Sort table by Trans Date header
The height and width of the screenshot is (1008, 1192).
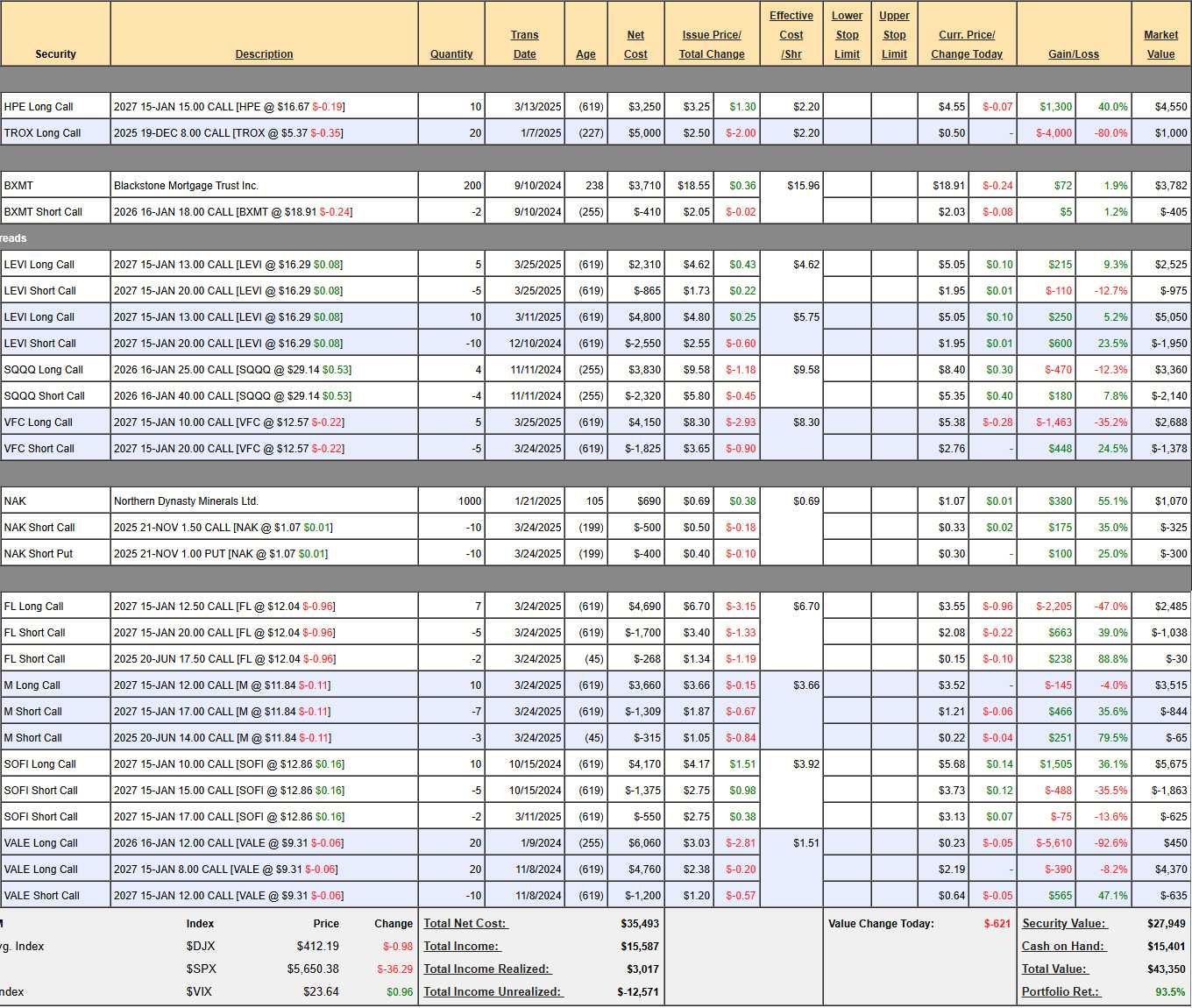(524, 45)
